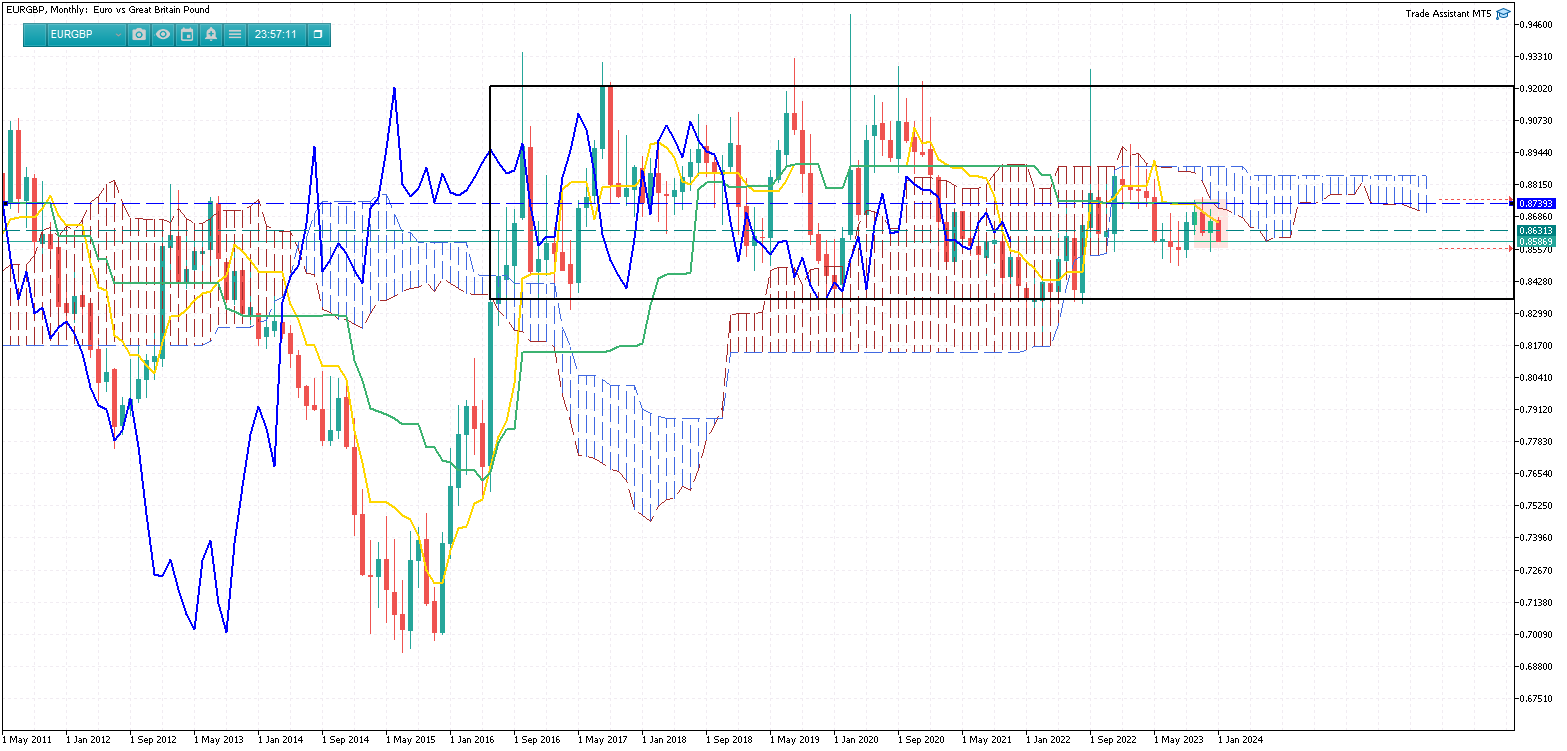Click the '1 May 2017' date label
Viewport: 1567px width, 751px height.
pos(602,741)
